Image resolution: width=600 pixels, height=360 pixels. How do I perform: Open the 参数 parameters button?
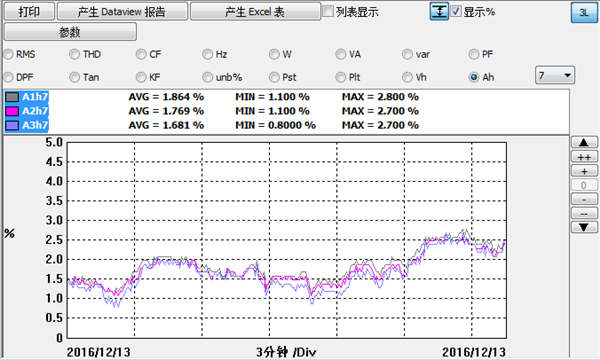[70, 32]
